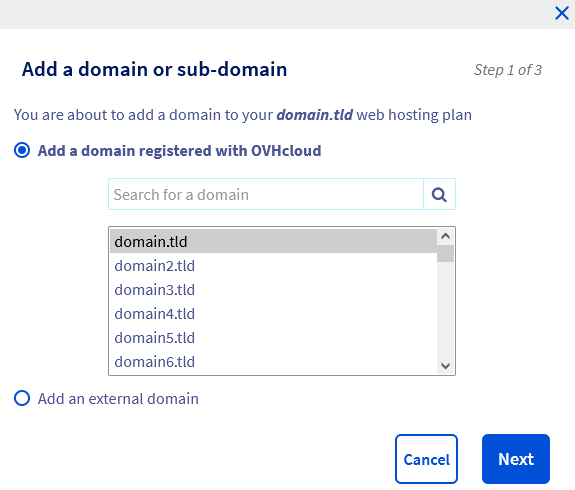This screenshot has width=575, height=490.
Task: Click the domain list scrollbar thumb
Action: tap(446, 253)
